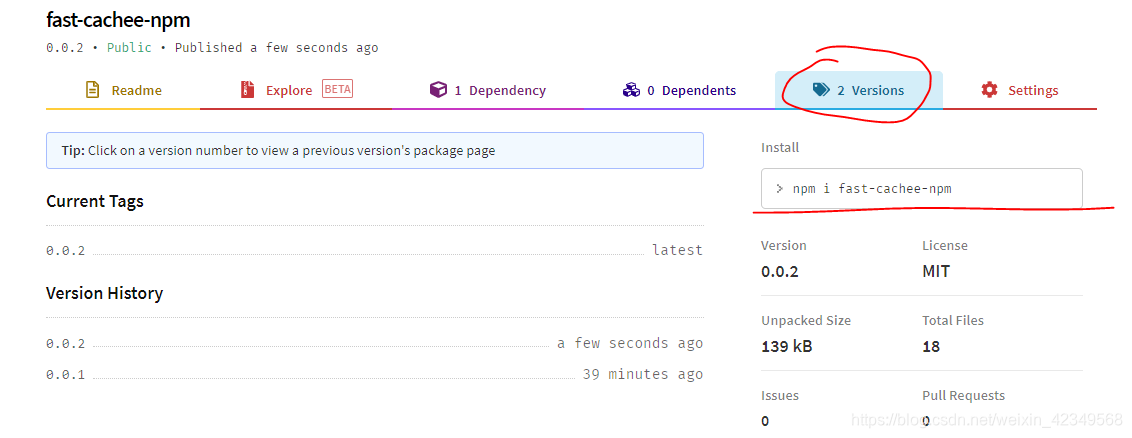
Task: Open the Readme tab
Action: pos(123,90)
